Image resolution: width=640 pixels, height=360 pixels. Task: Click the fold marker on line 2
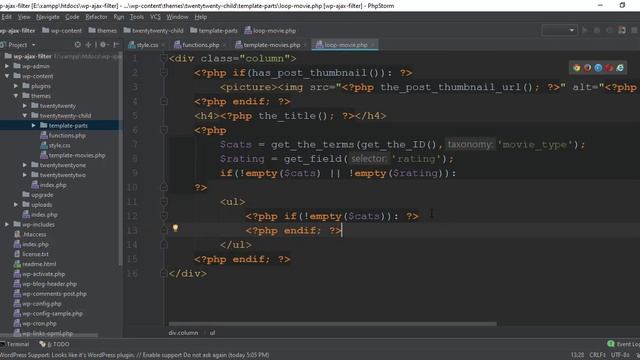click(x=164, y=73)
